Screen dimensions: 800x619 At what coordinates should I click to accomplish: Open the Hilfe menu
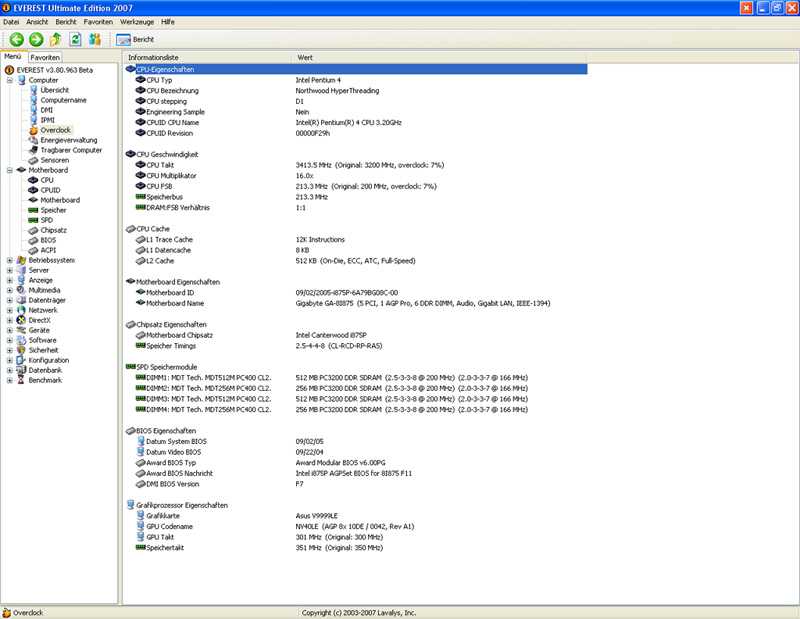pos(168,22)
